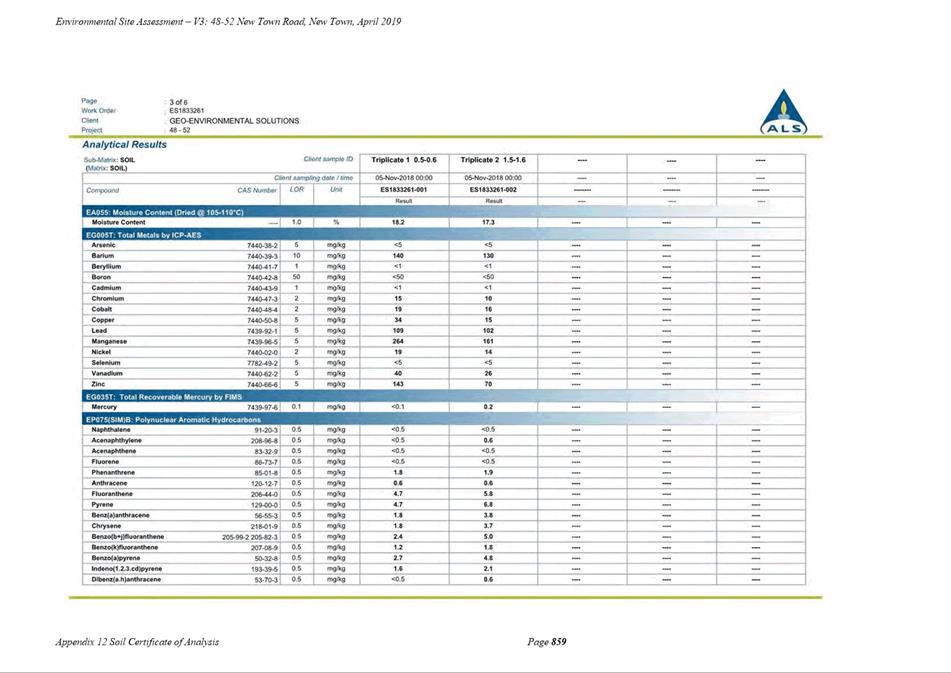Image resolution: width=951 pixels, height=673 pixels.
Task: Select the EA055 Moisture Content section bar
Action: click(444, 212)
